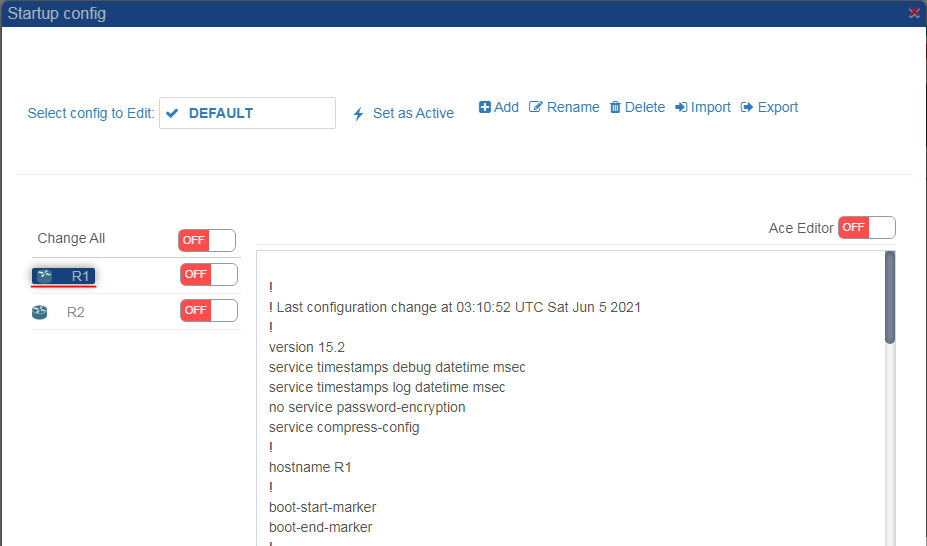The image size is (927, 546).
Task: Click the 'Ace Editor' label
Action: pyautogui.click(x=801, y=228)
